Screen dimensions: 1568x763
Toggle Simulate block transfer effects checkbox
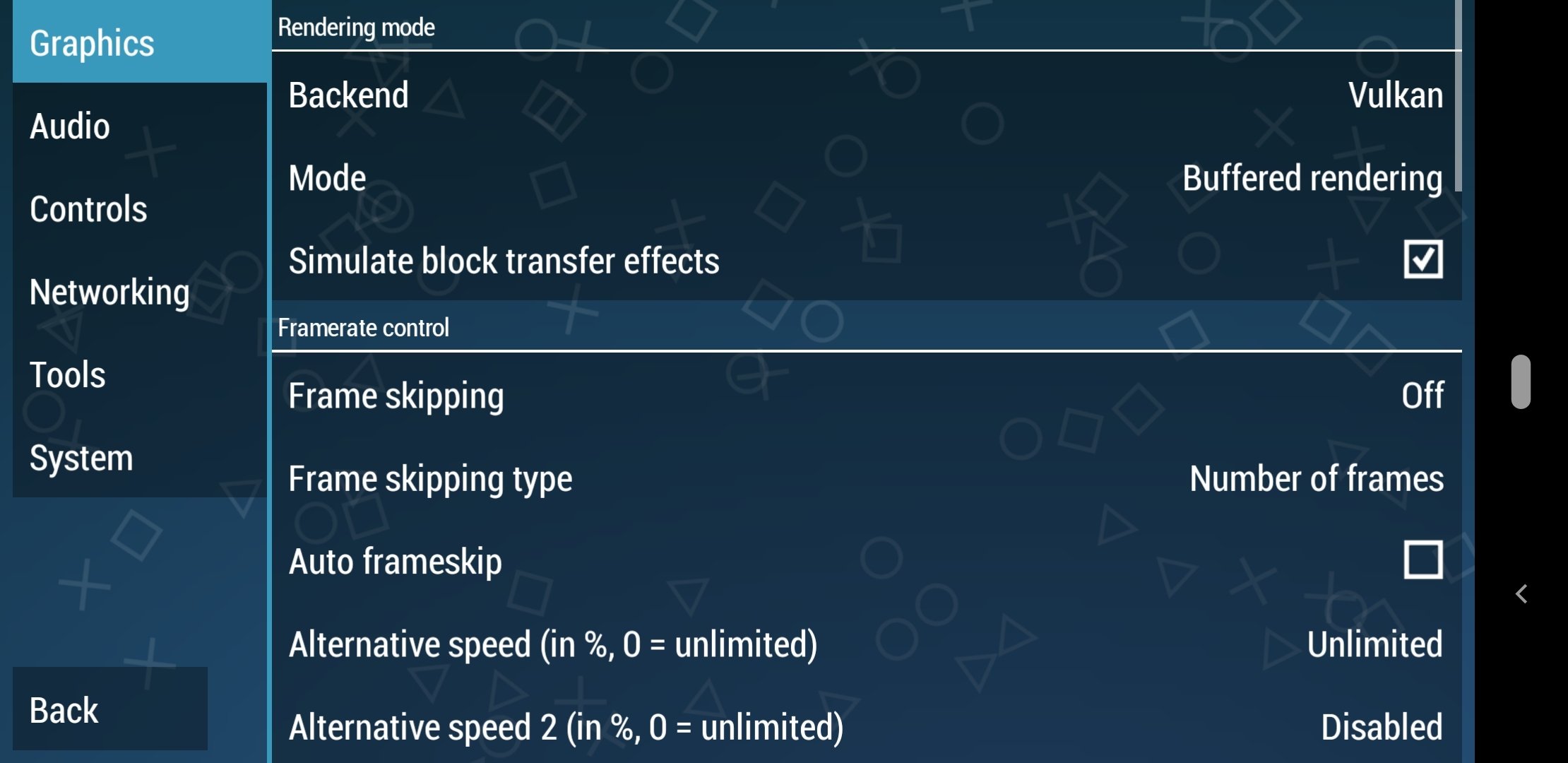(1421, 259)
